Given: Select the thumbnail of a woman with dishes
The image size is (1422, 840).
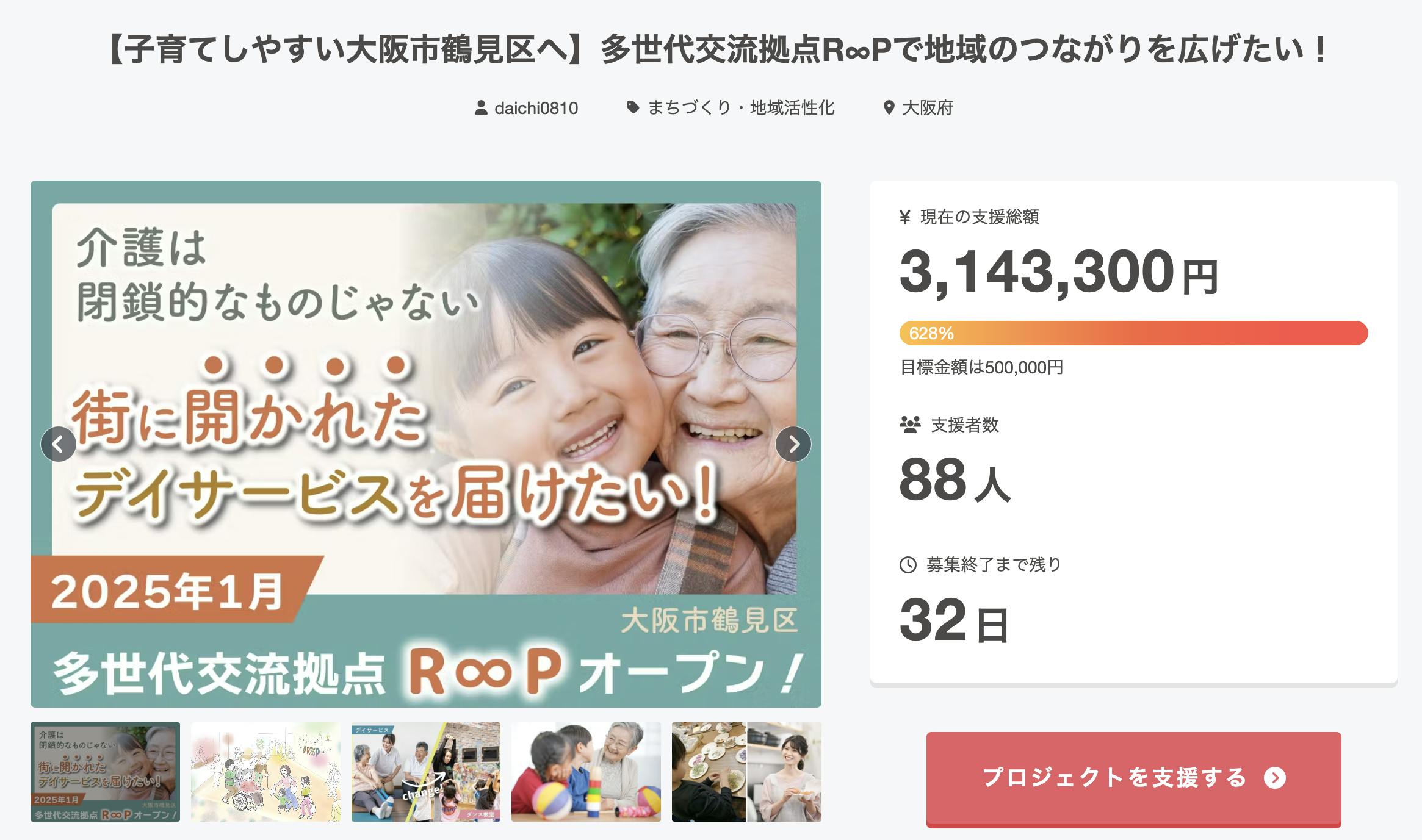Looking at the screenshot, I should point(746,772).
